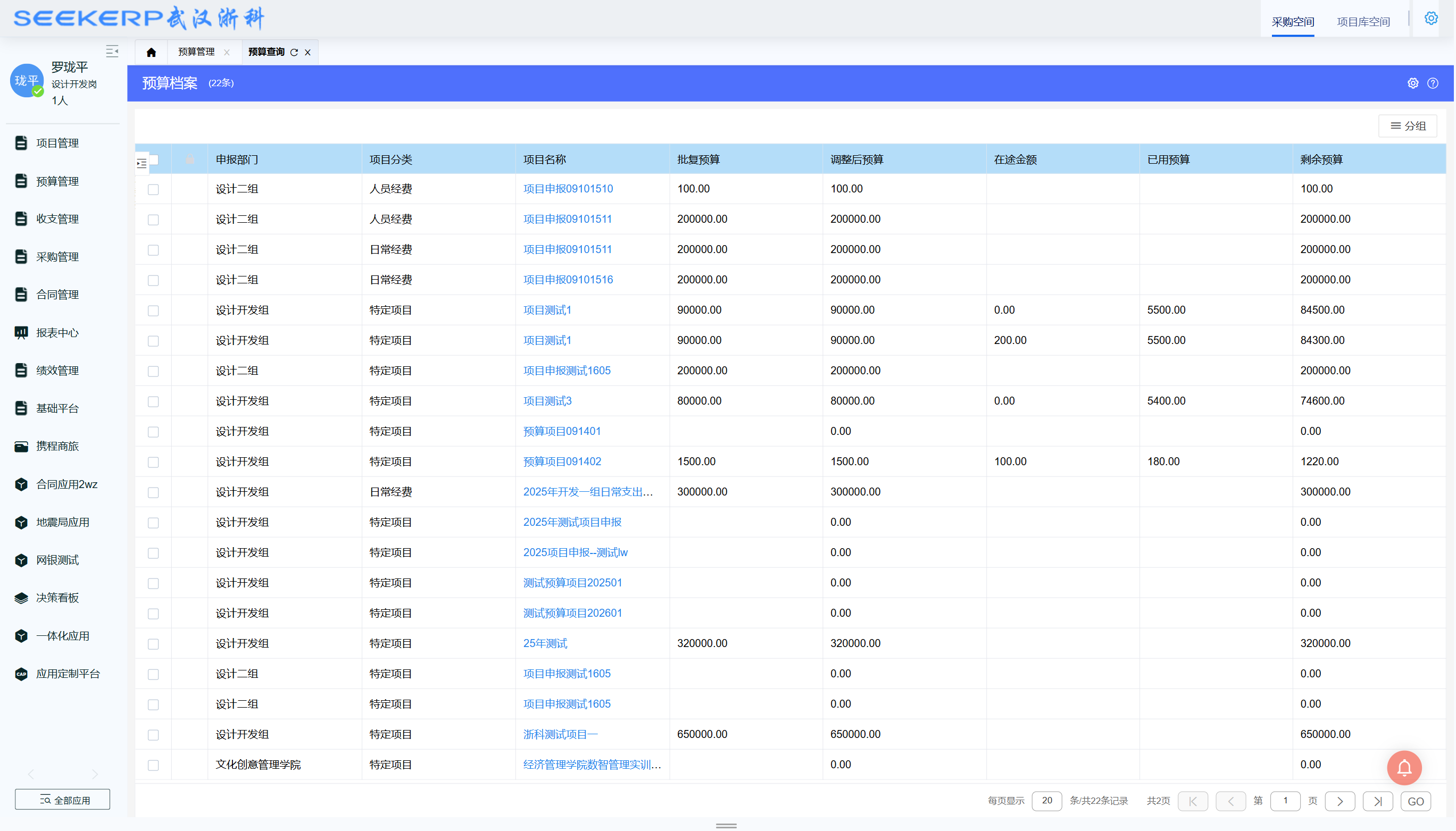Jump to the first page arrow
This screenshot has width=1456, height=831.
[1193, 801]
